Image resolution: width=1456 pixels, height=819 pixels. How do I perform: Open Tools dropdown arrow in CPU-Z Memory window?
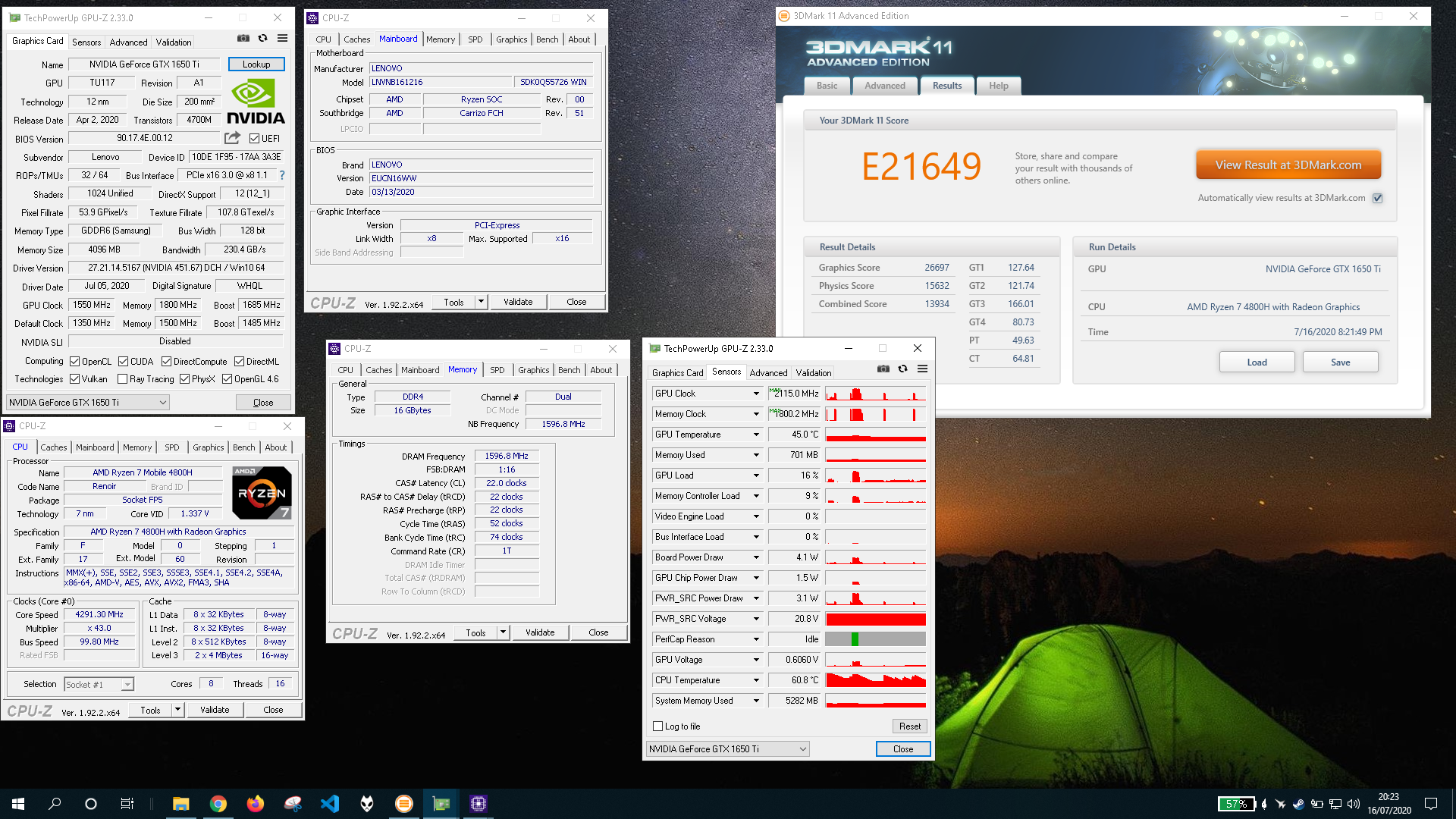[503, 632]
